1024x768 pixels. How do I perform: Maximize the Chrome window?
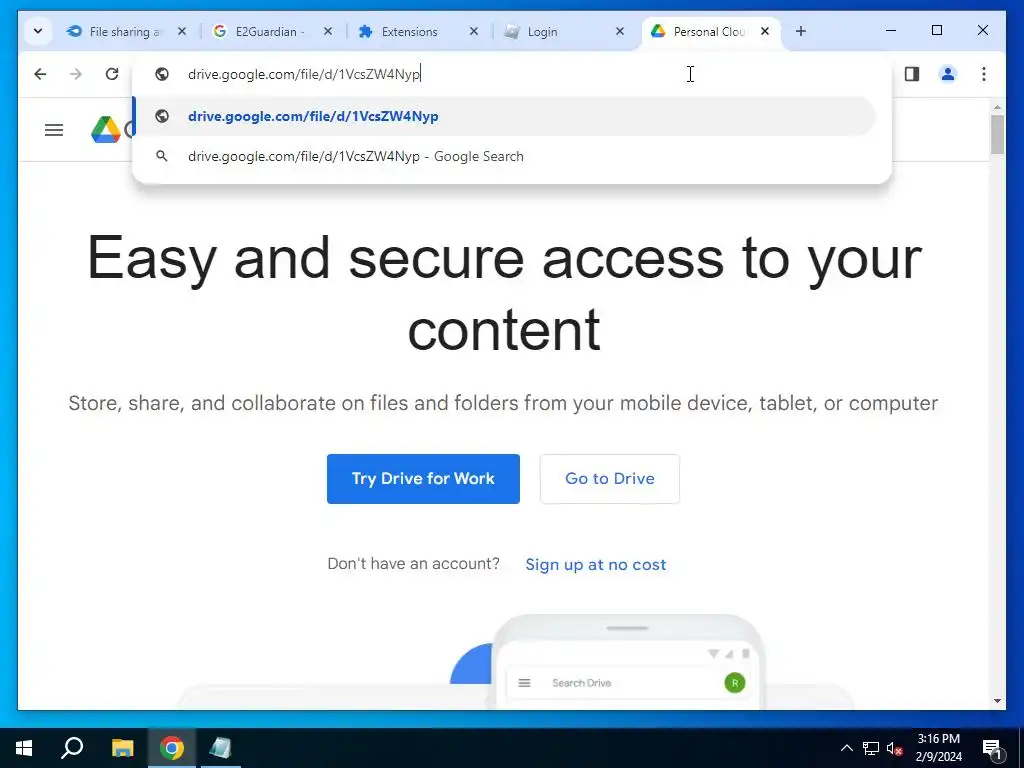(936, 30)
